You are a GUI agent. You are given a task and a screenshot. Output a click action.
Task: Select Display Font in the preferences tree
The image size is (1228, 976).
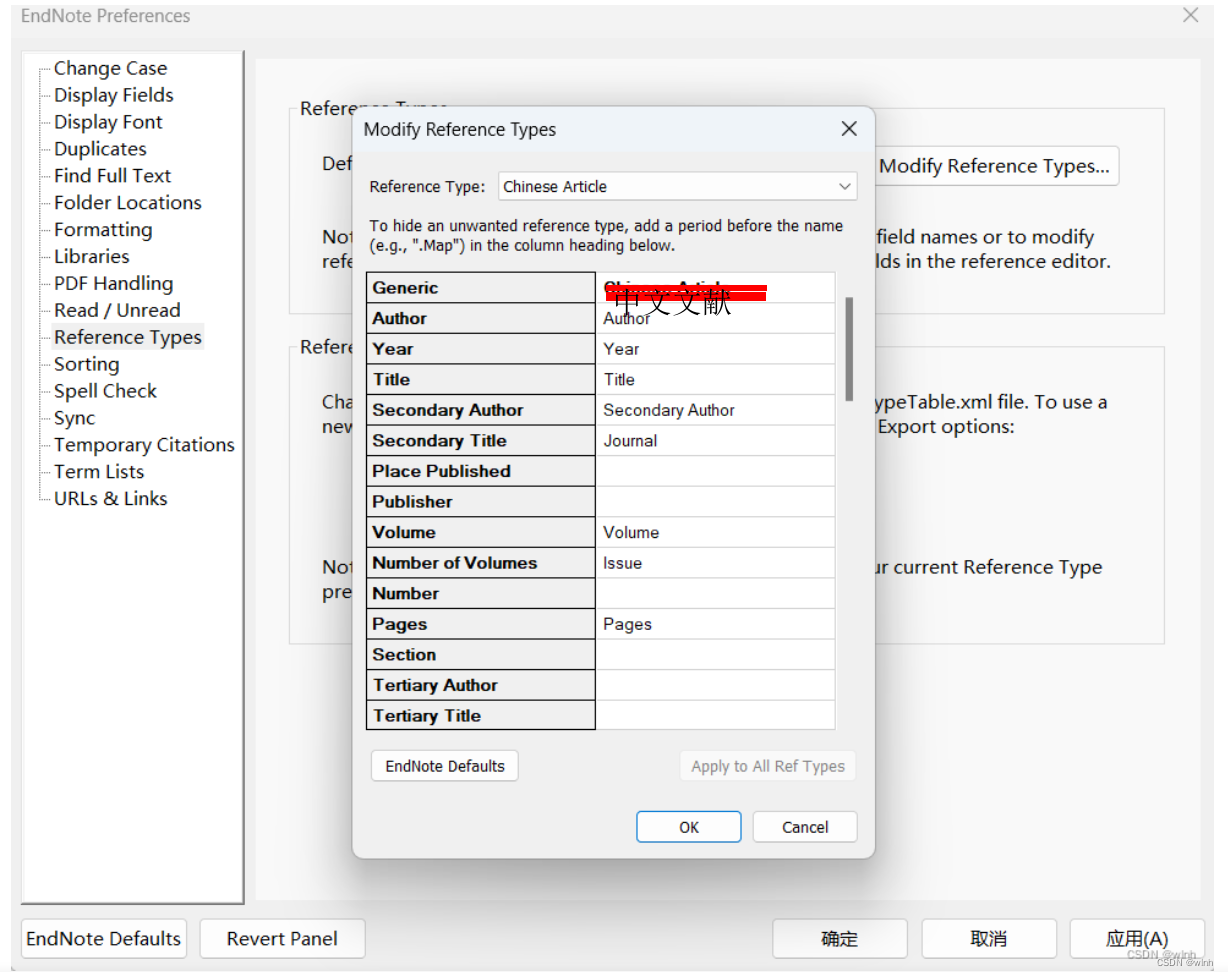click(108, 122)
